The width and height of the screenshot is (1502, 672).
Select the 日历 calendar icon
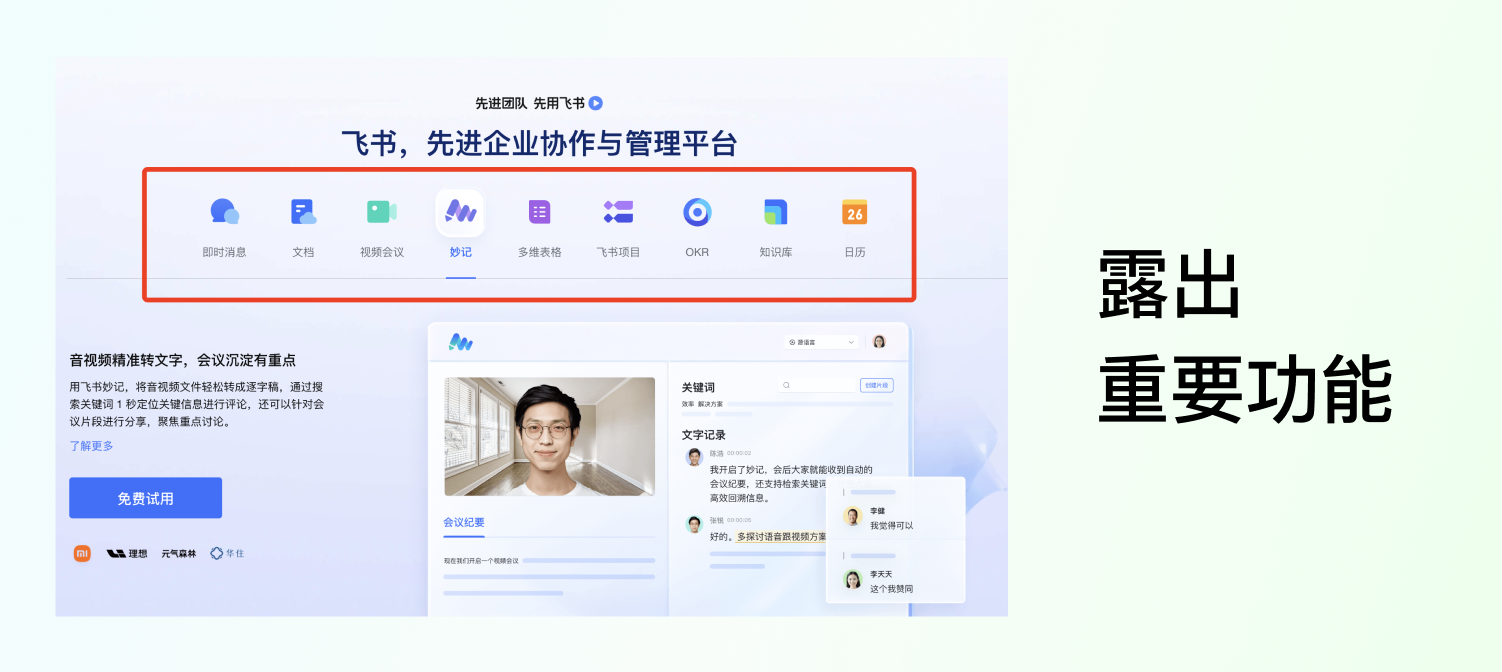pos(854,211)
